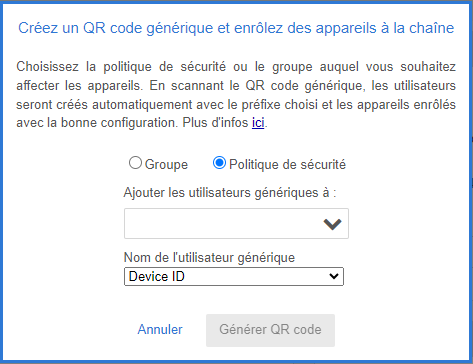This screenshot has width=473, height=364.
Task: Click the Nom de l'utilisateur générique label
Action: tap(209, 257)
